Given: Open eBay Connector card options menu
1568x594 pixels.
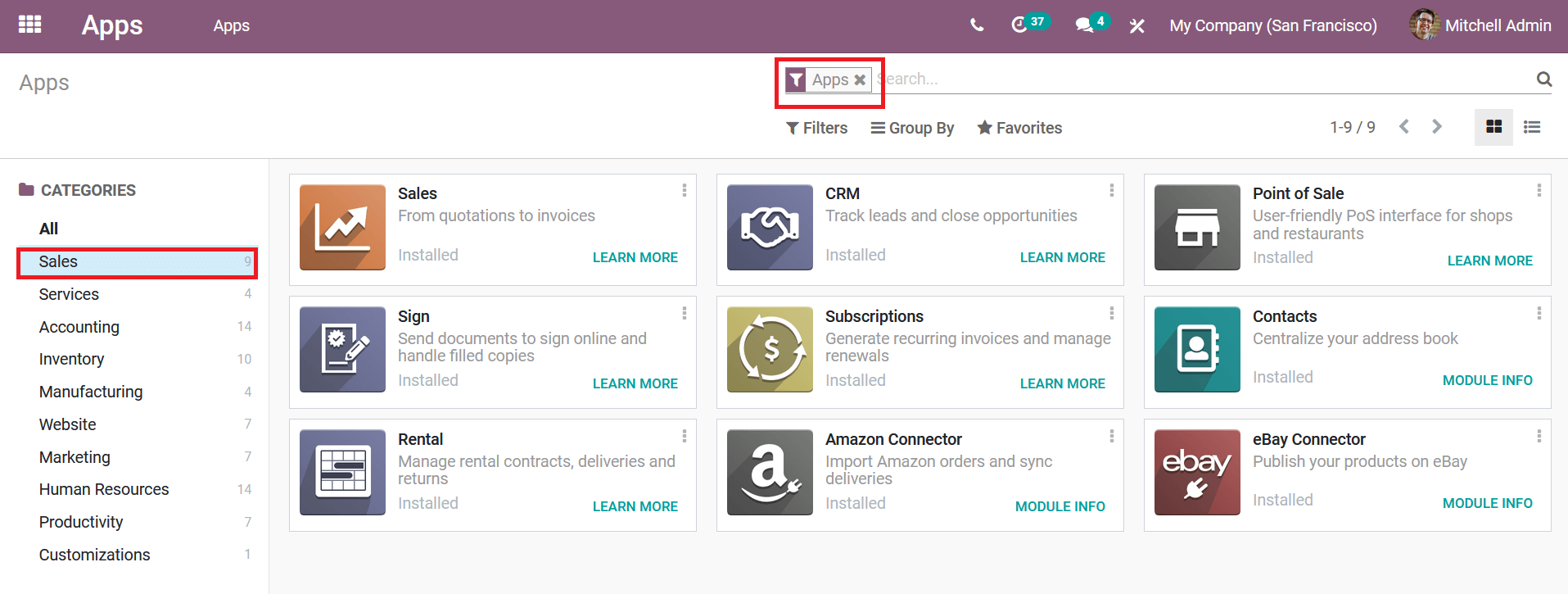Looking at the screenshot, I should (x=1539, y=436).
